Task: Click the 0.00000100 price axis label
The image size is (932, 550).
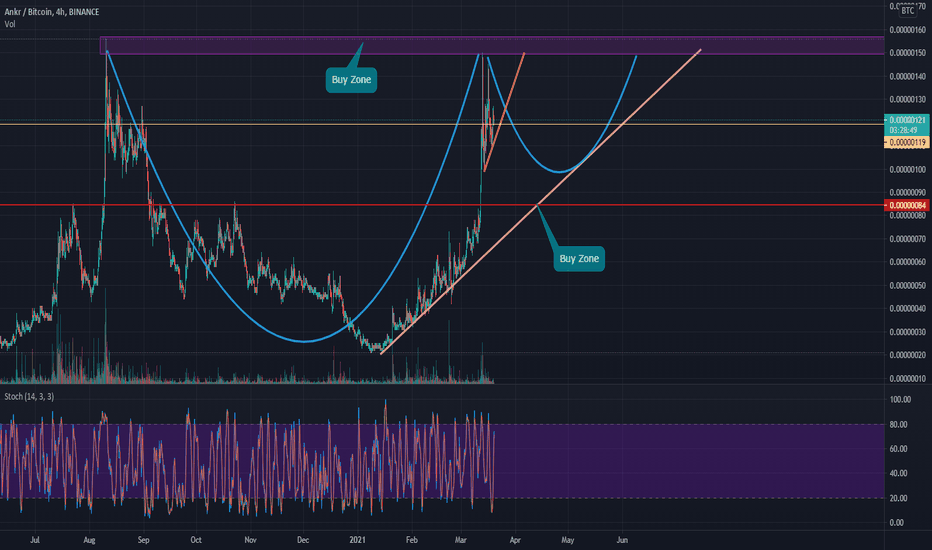Action: (x=908, y=169)
